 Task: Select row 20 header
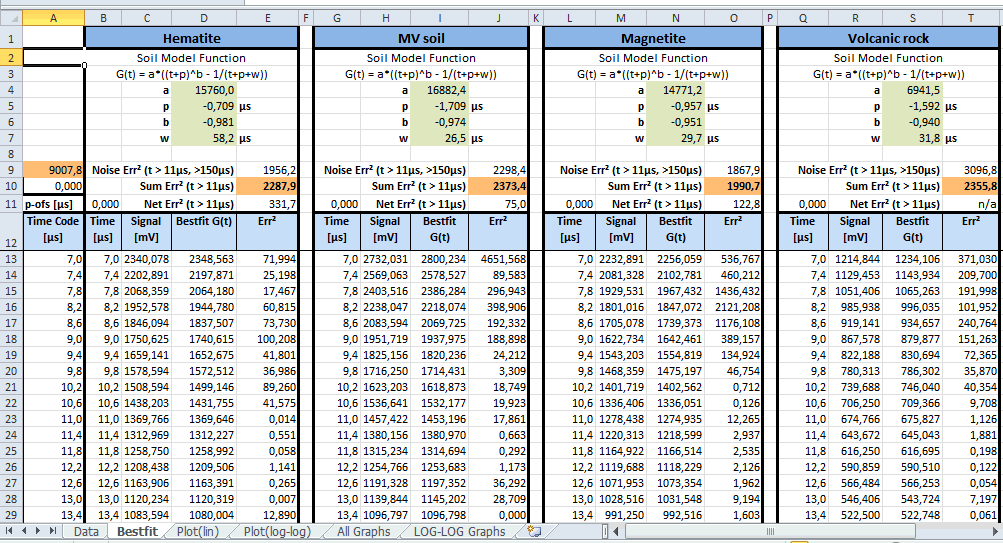tap(11, 371)
